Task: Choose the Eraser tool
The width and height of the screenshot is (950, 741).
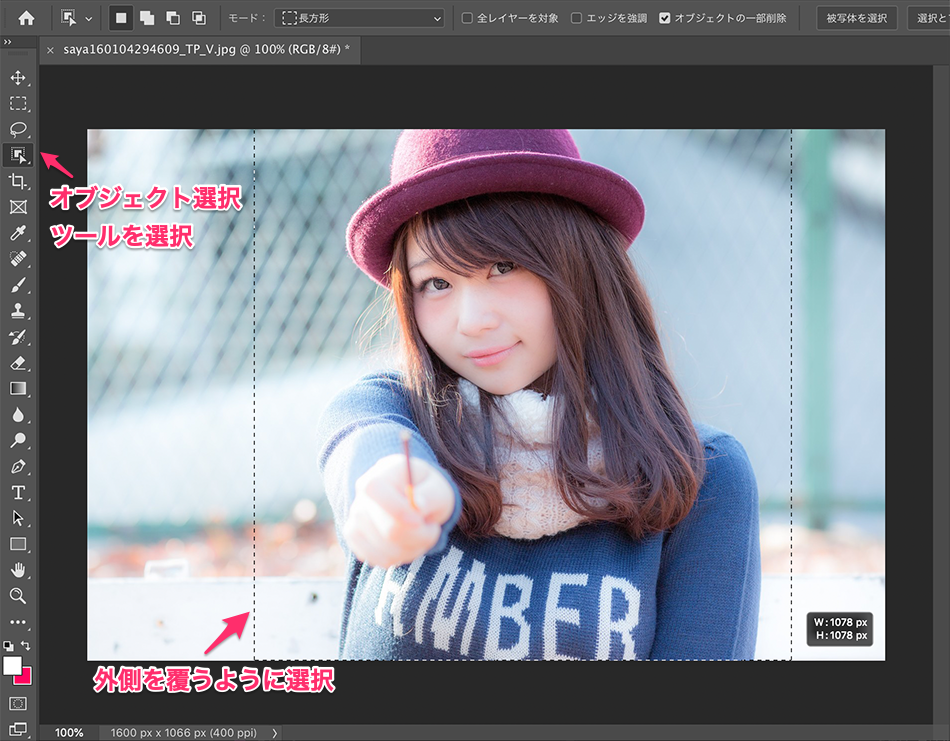Action: click(x=18, y=362)
